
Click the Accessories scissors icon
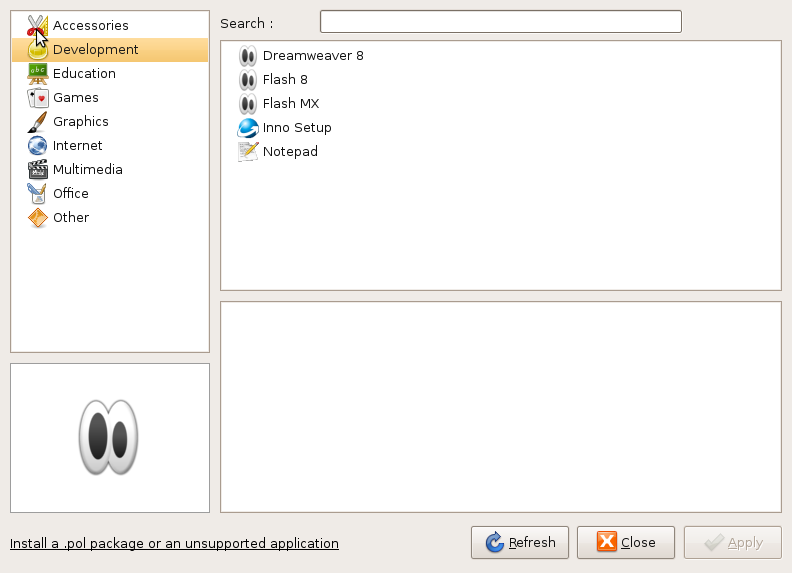click(37, 25)
